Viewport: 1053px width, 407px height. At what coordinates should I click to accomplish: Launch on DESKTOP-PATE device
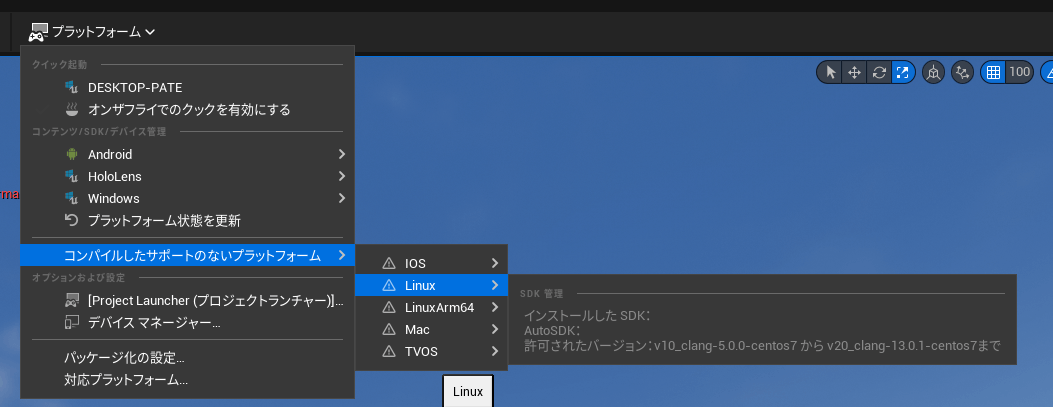click(187, 87)
